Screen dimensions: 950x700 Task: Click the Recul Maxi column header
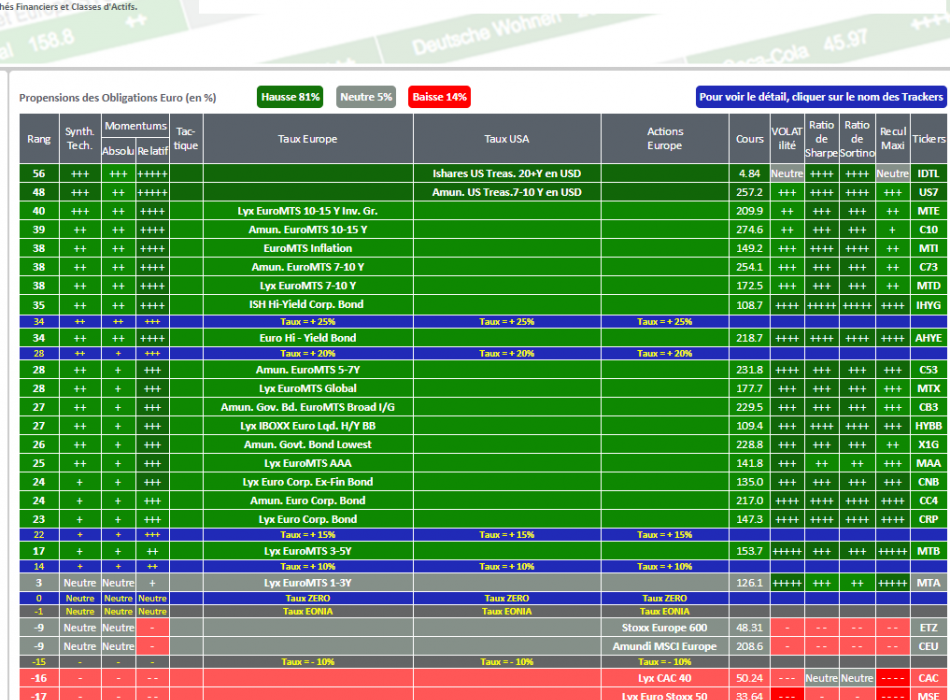coord(892,139)
